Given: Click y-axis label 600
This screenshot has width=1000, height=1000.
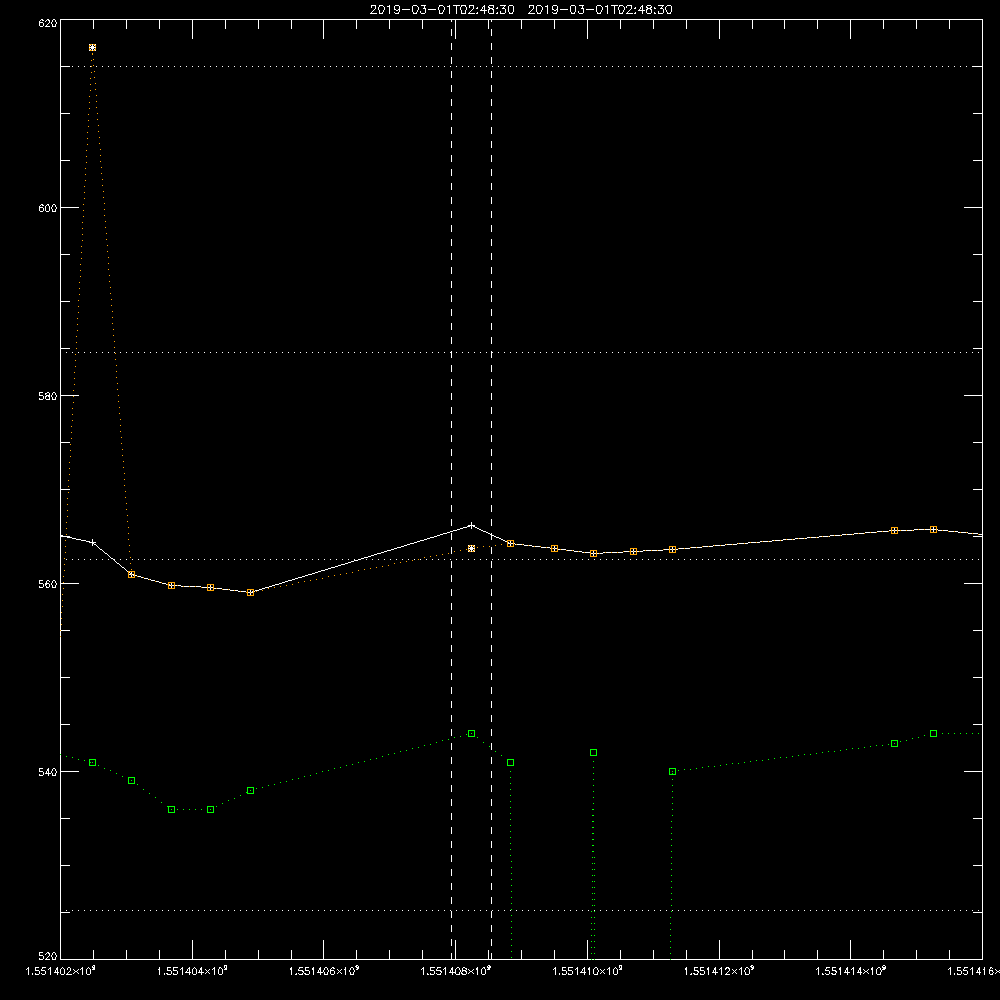Looking at the screenshot, I should [x=48, y=208].
